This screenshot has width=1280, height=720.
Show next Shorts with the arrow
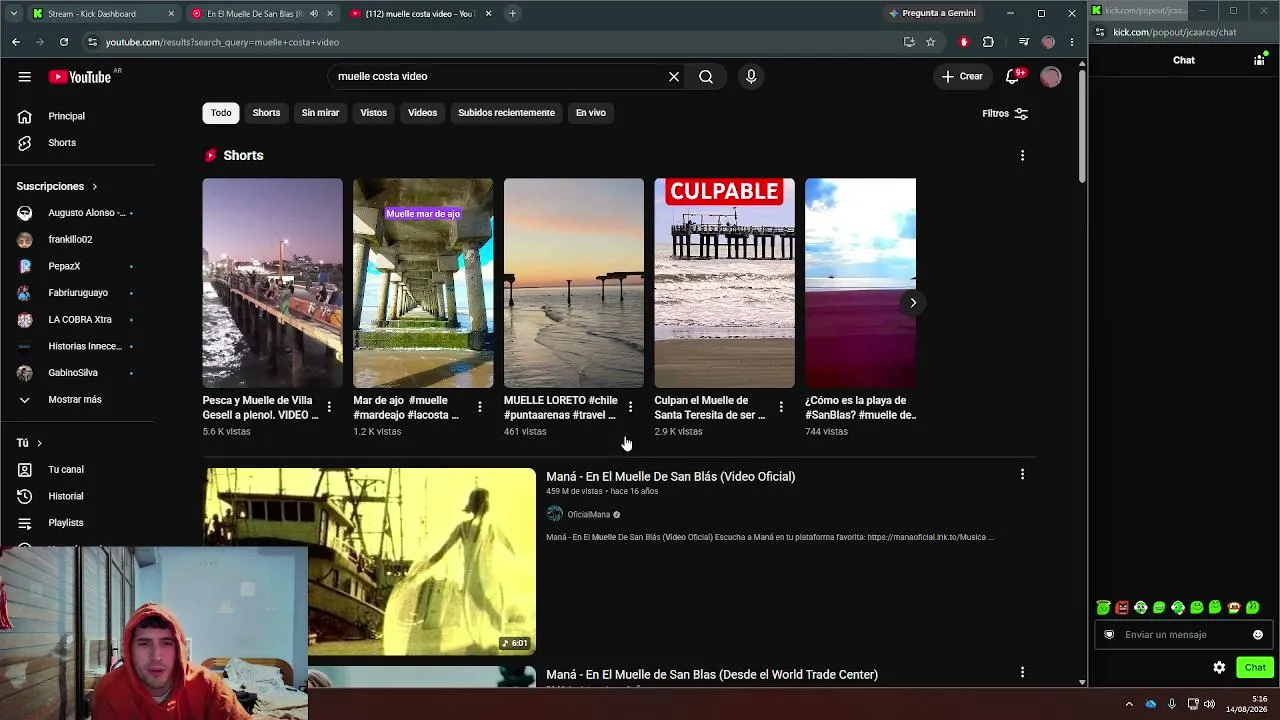(912, 302)
